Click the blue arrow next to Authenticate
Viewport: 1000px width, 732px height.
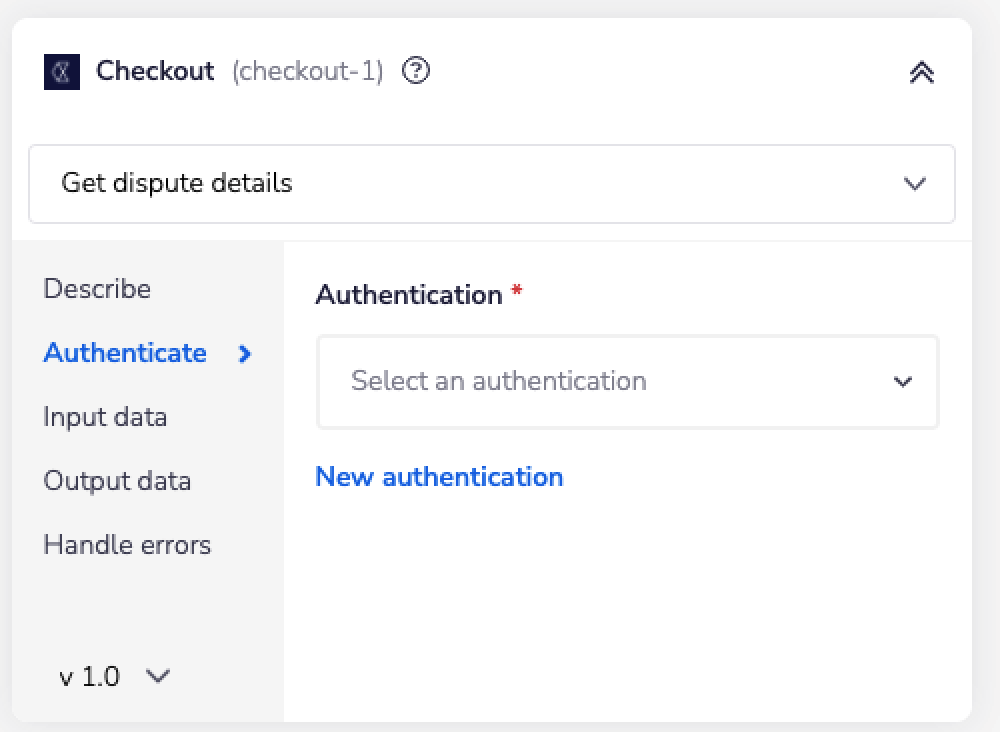point(243,353)
